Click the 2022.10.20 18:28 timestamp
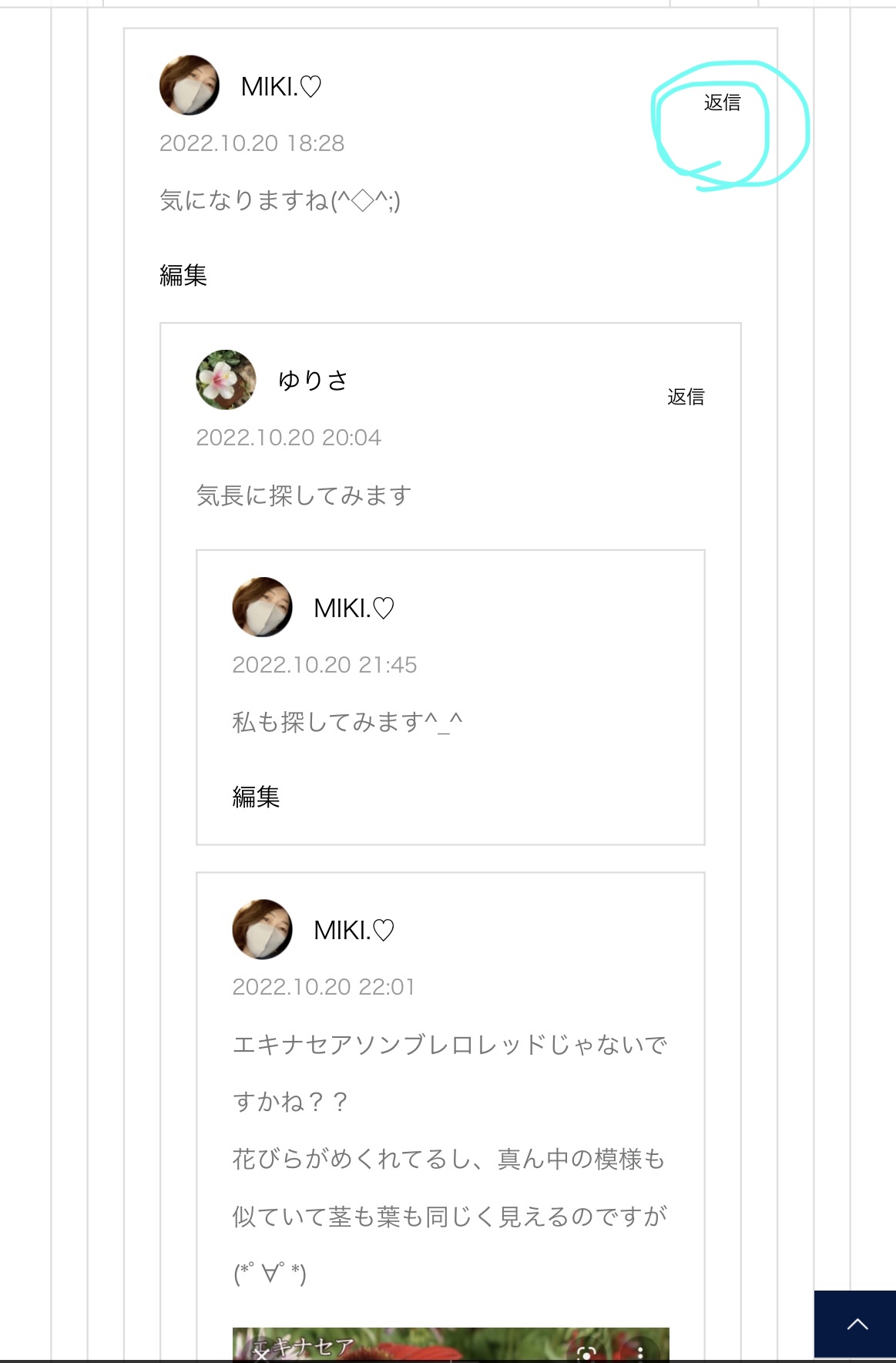Image resolution: width=896 pixels, height=1363 pixels. click(x=252, y=143)
